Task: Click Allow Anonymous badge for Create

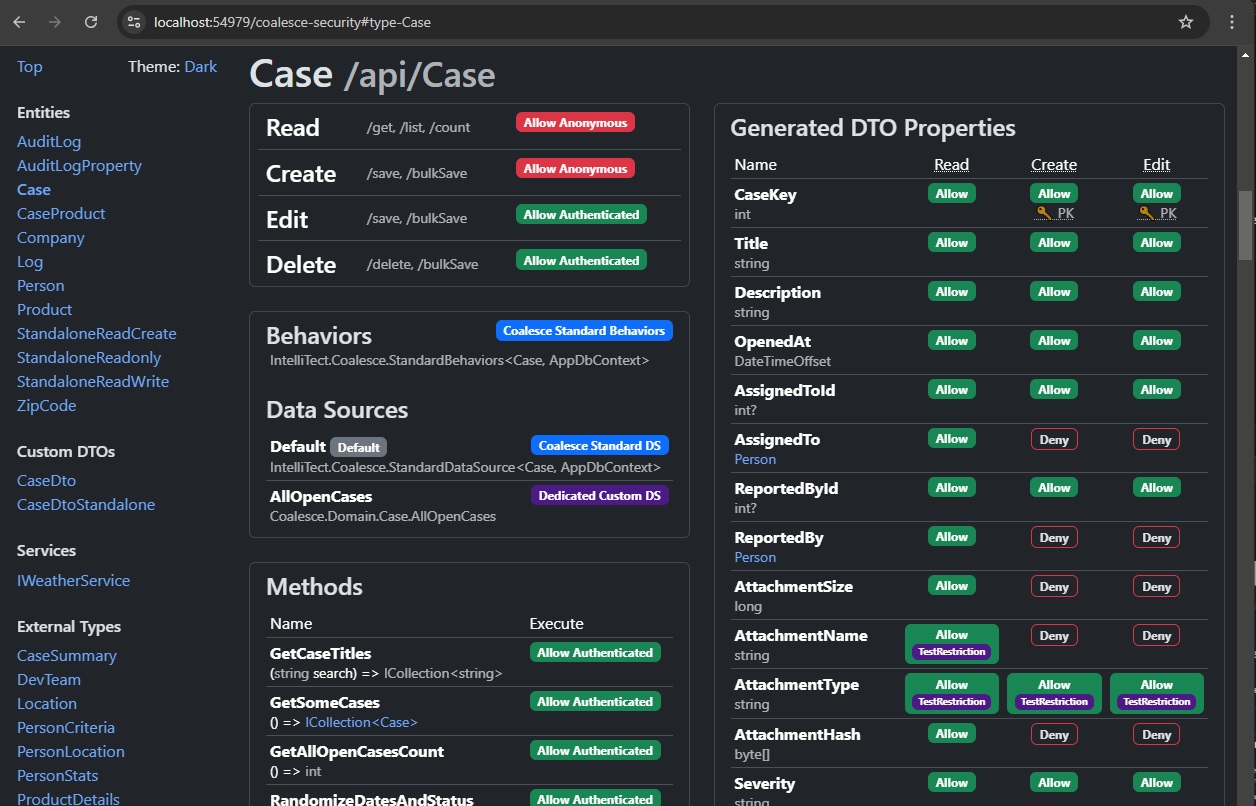Action: pos(575,169)
